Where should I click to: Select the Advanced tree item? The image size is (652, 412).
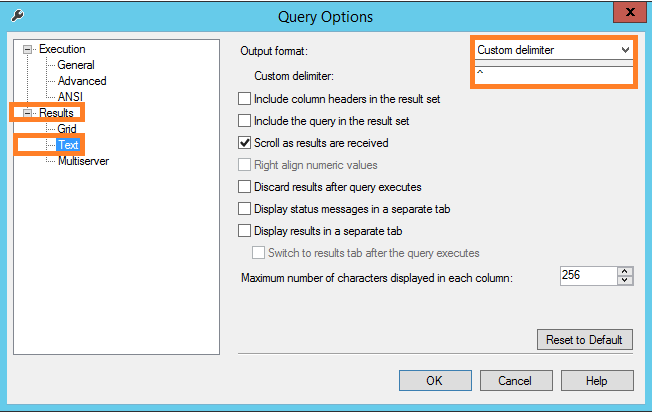82,81
